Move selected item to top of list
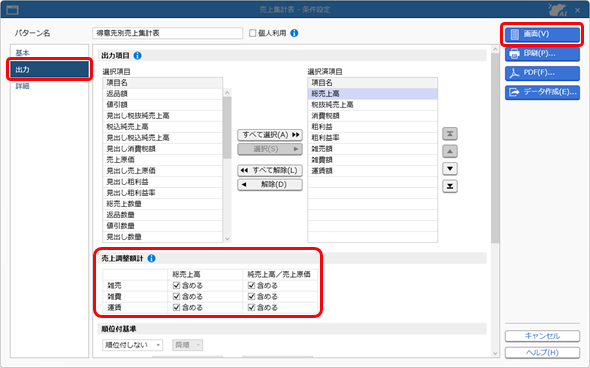590x368 pixels. (450, 134)
